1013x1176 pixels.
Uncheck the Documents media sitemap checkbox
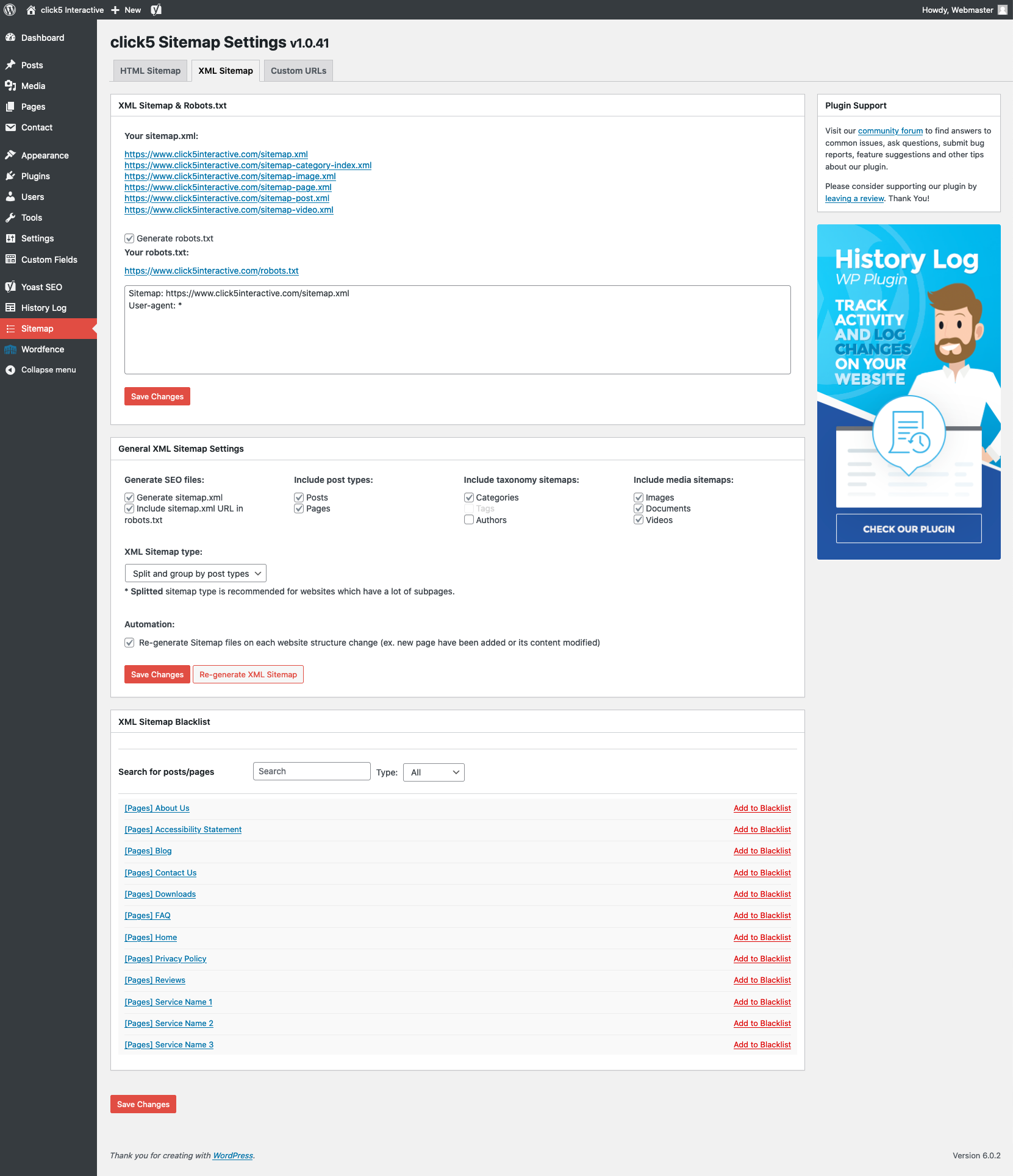[639, 508]
